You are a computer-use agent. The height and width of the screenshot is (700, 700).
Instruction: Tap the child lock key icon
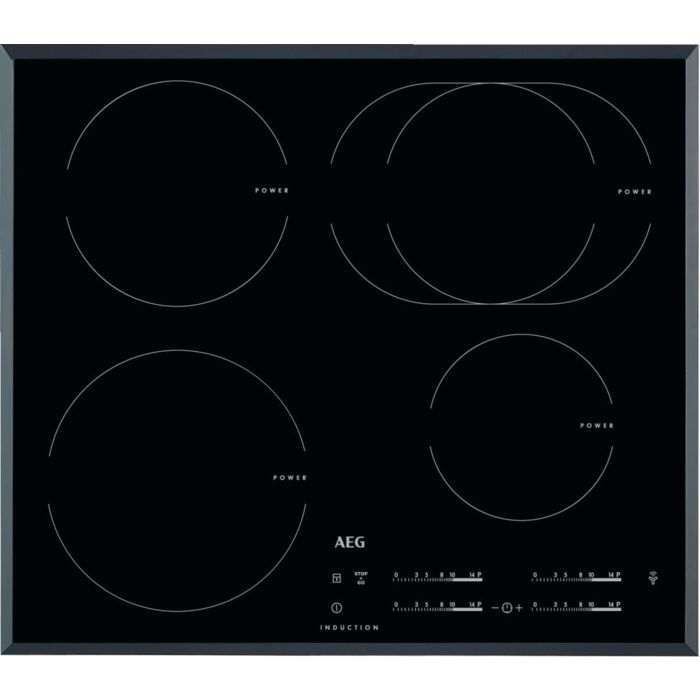coord(337,578)
